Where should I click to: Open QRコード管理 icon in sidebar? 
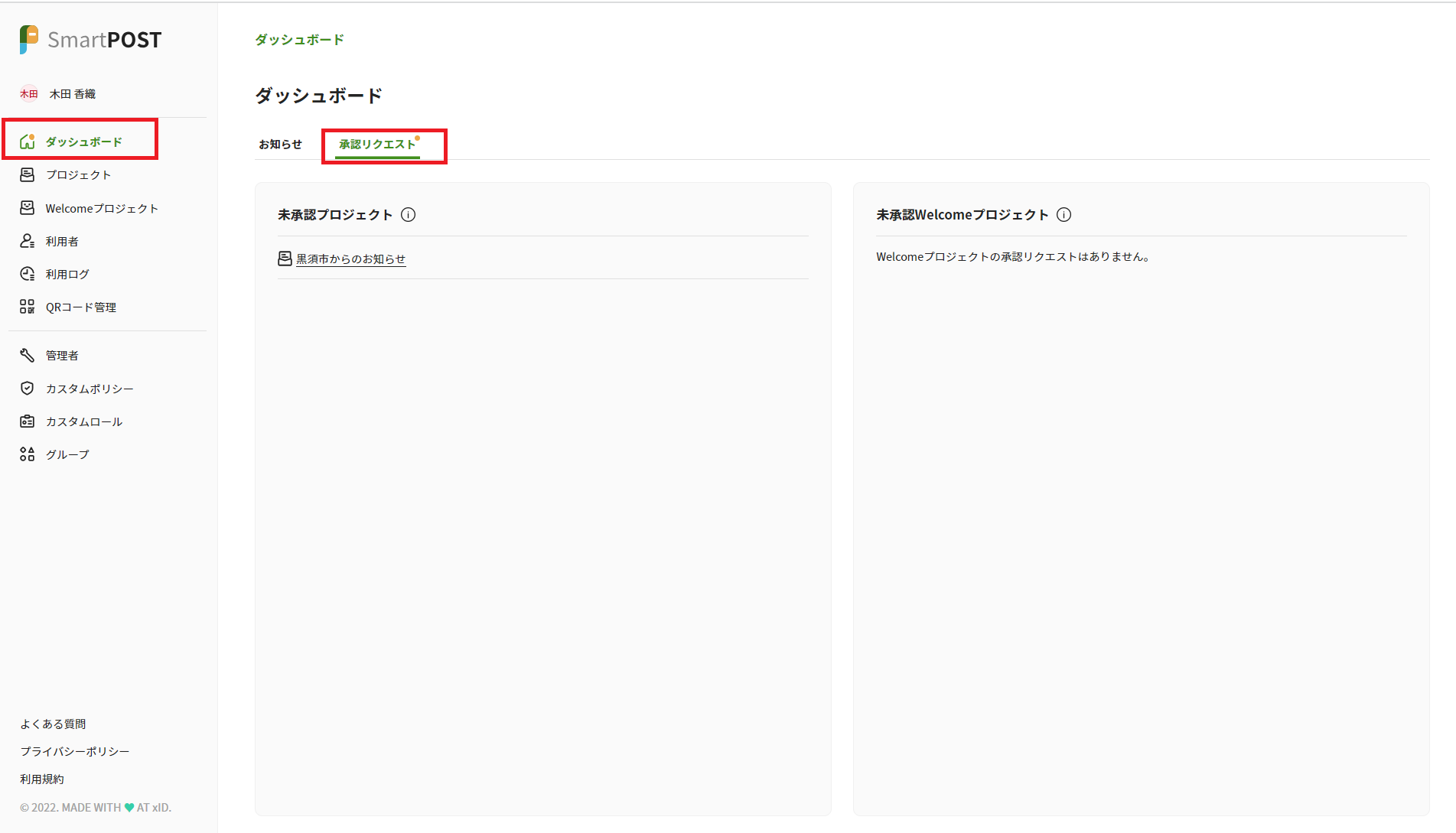(28, 307)
